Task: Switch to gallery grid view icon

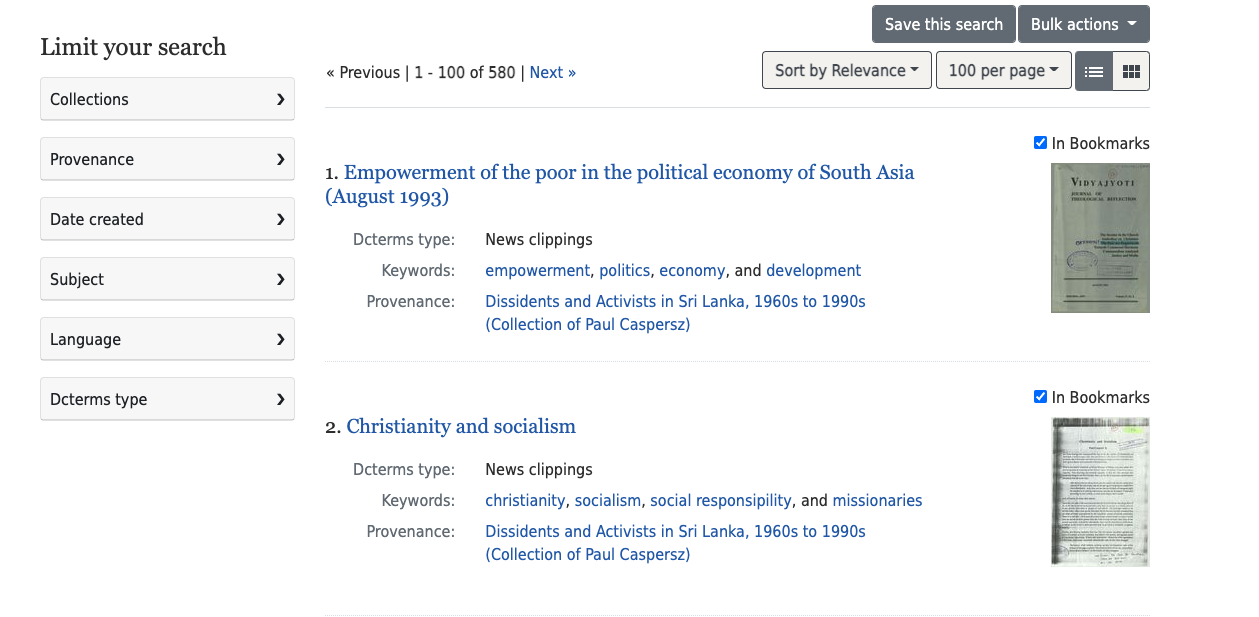Action: 1131,71
